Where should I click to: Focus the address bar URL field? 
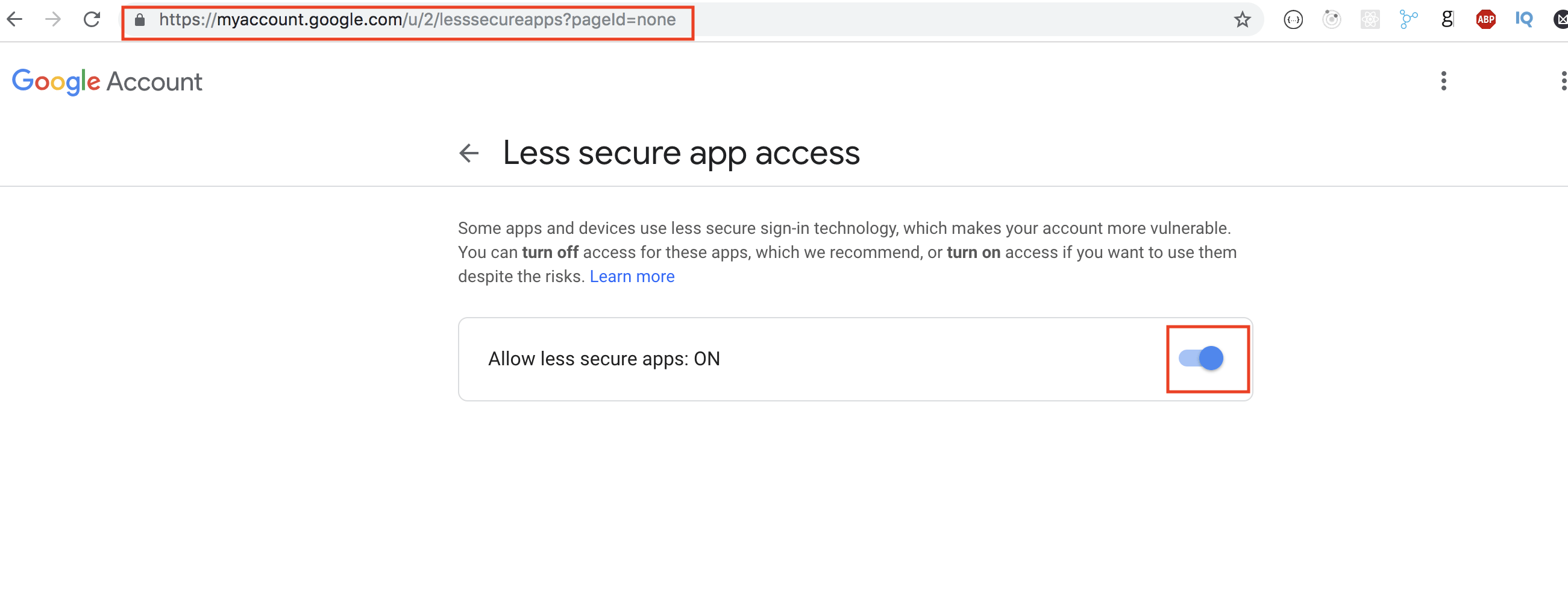417,20
